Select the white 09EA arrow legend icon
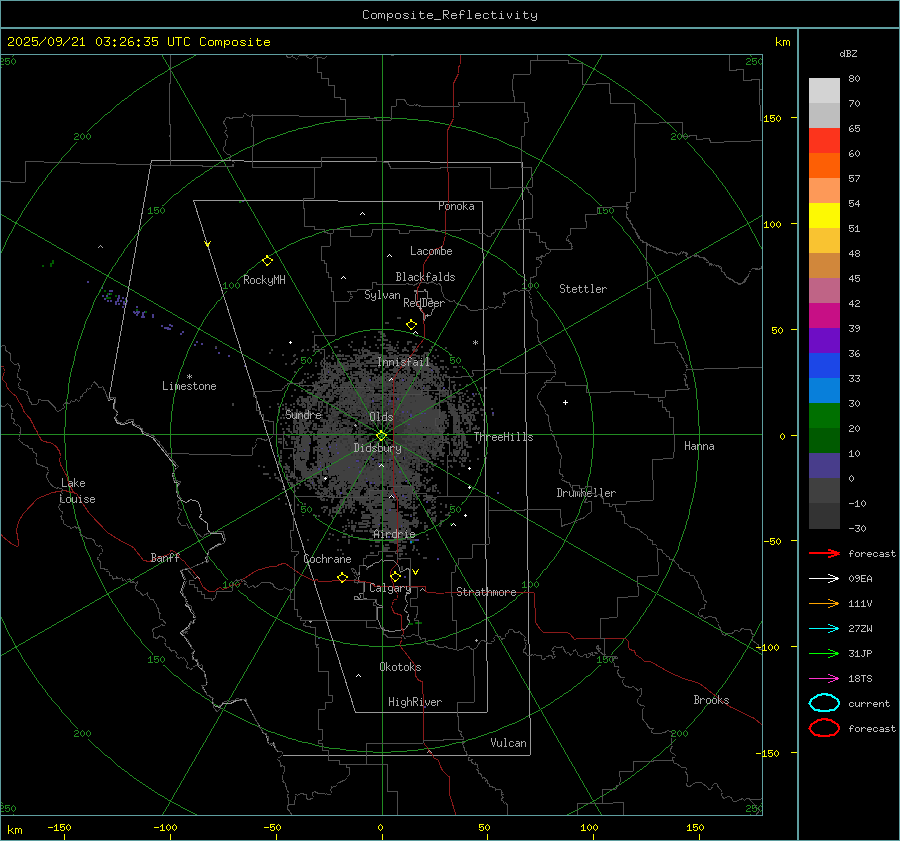Screen dimensions: 900x841 [824, 578]
